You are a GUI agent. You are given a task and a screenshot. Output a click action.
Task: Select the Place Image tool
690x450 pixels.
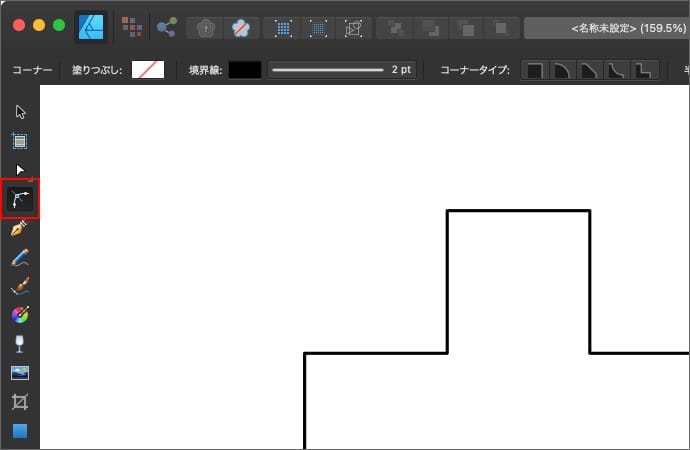point(20,373)
